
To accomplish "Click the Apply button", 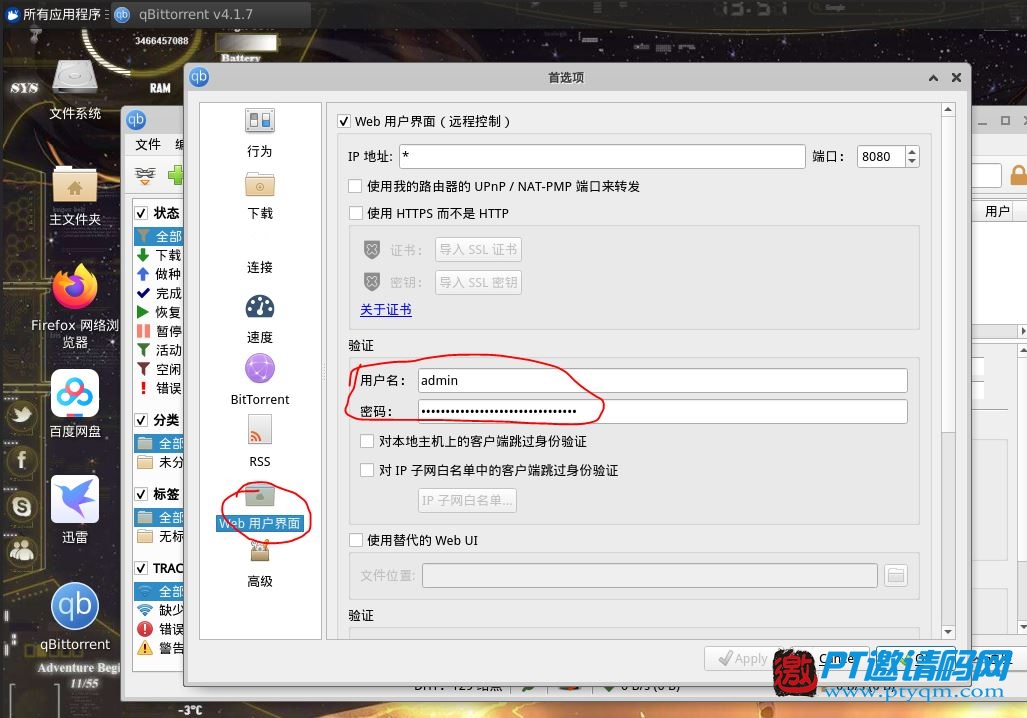I will pyautogui.click(x=742, y=658).
